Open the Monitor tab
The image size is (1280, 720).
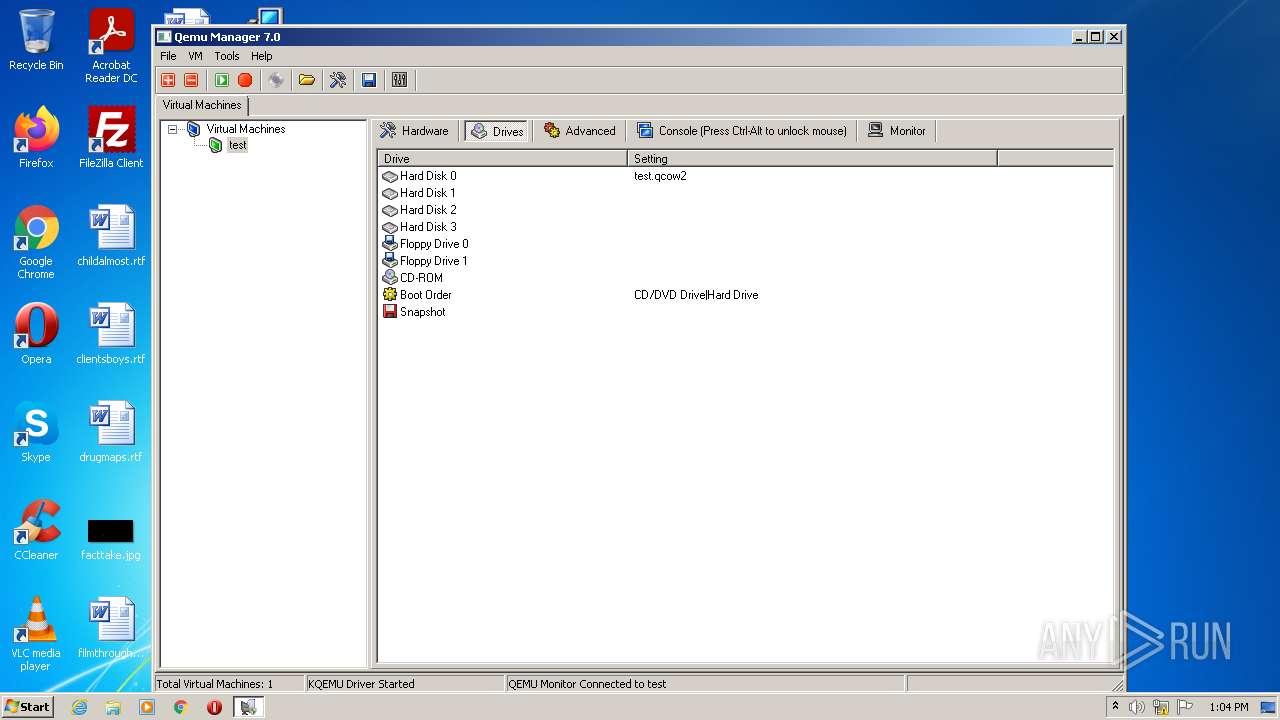(897, 131)
